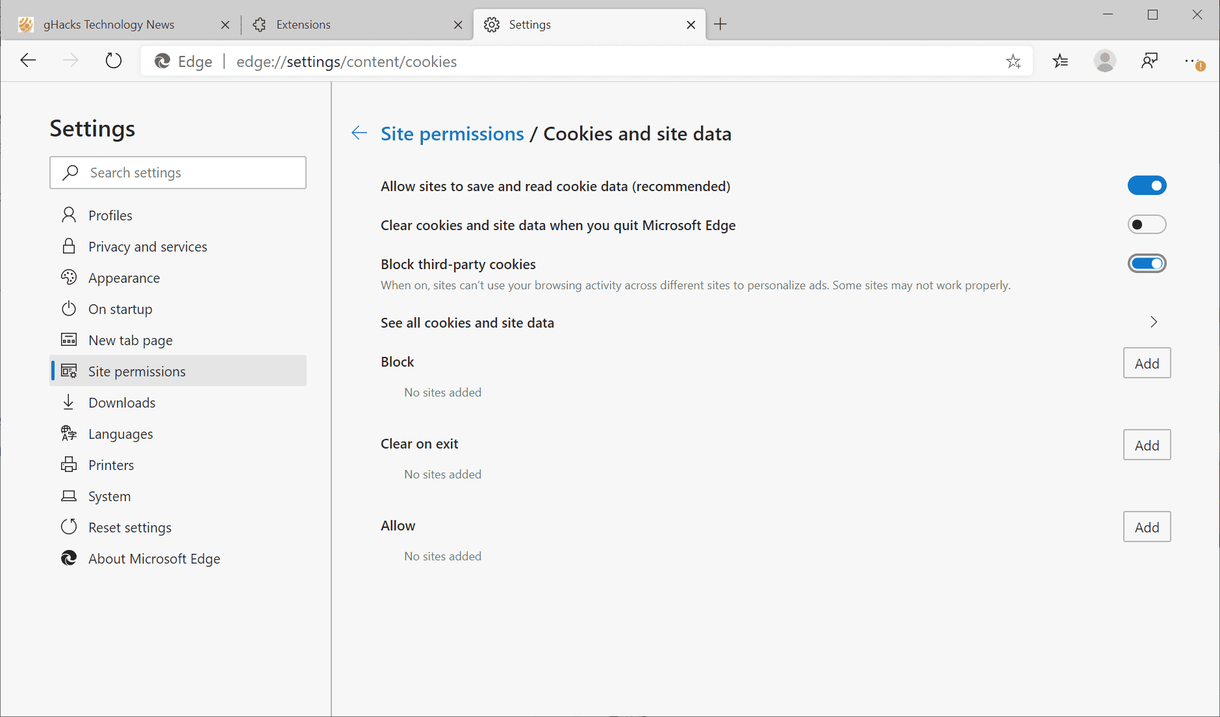The image size is (1220, 717).
Task: Open Printers settings section
Action: pos(178,465)
